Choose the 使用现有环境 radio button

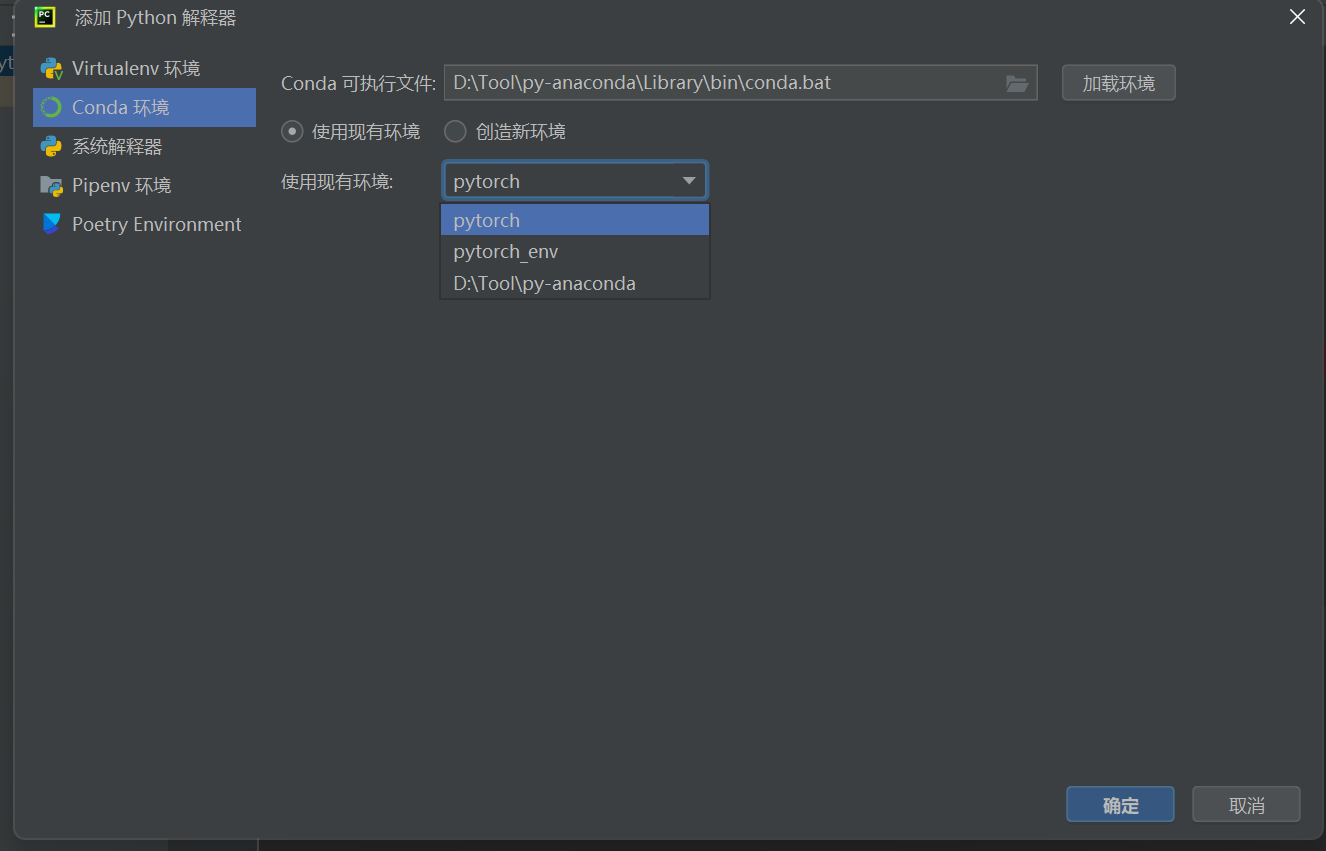pos(292,132)
